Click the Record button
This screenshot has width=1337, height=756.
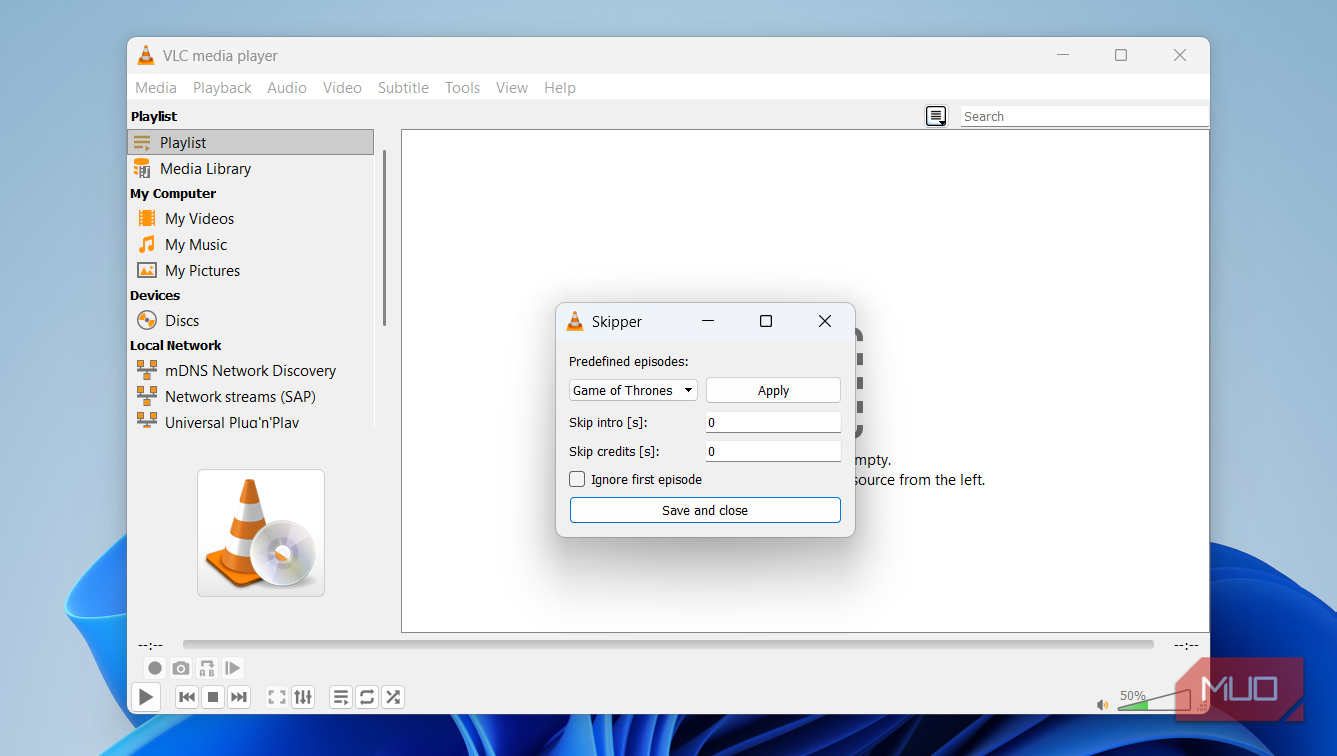[x=155, y=668]
